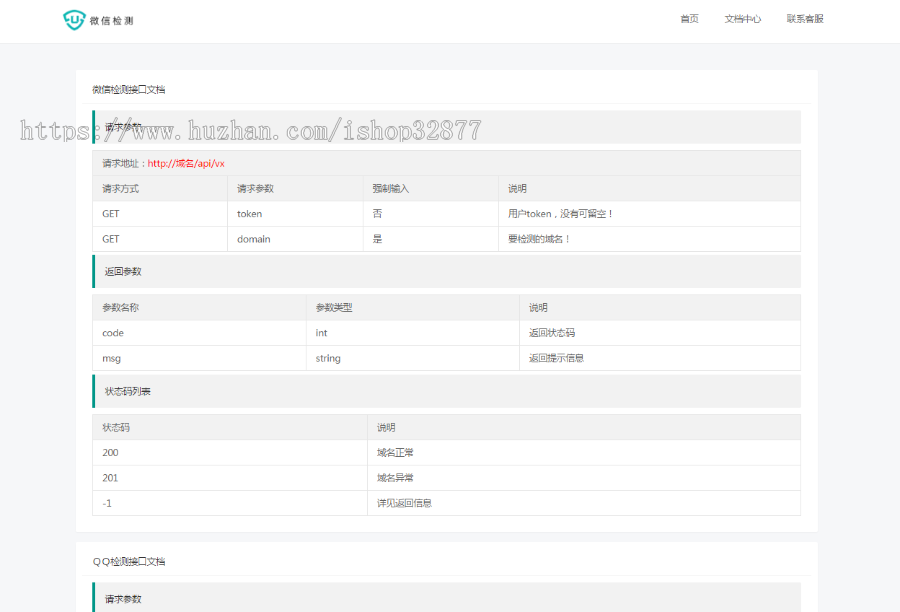
Task: Click the domain parameter cell
Action: click(x=295, y=239)
